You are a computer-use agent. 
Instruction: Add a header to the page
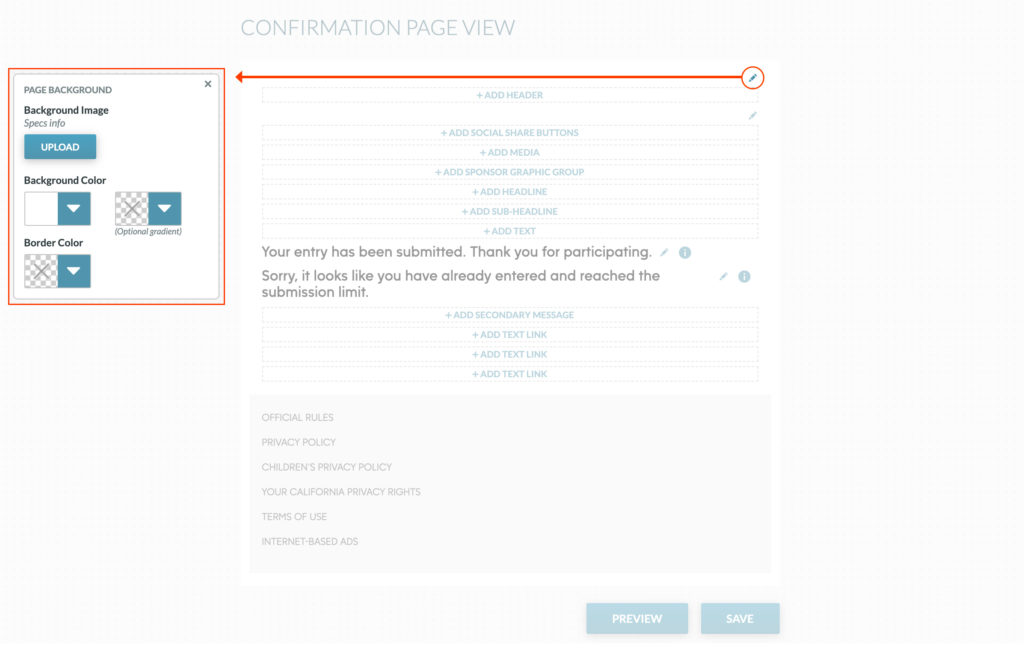510,95
